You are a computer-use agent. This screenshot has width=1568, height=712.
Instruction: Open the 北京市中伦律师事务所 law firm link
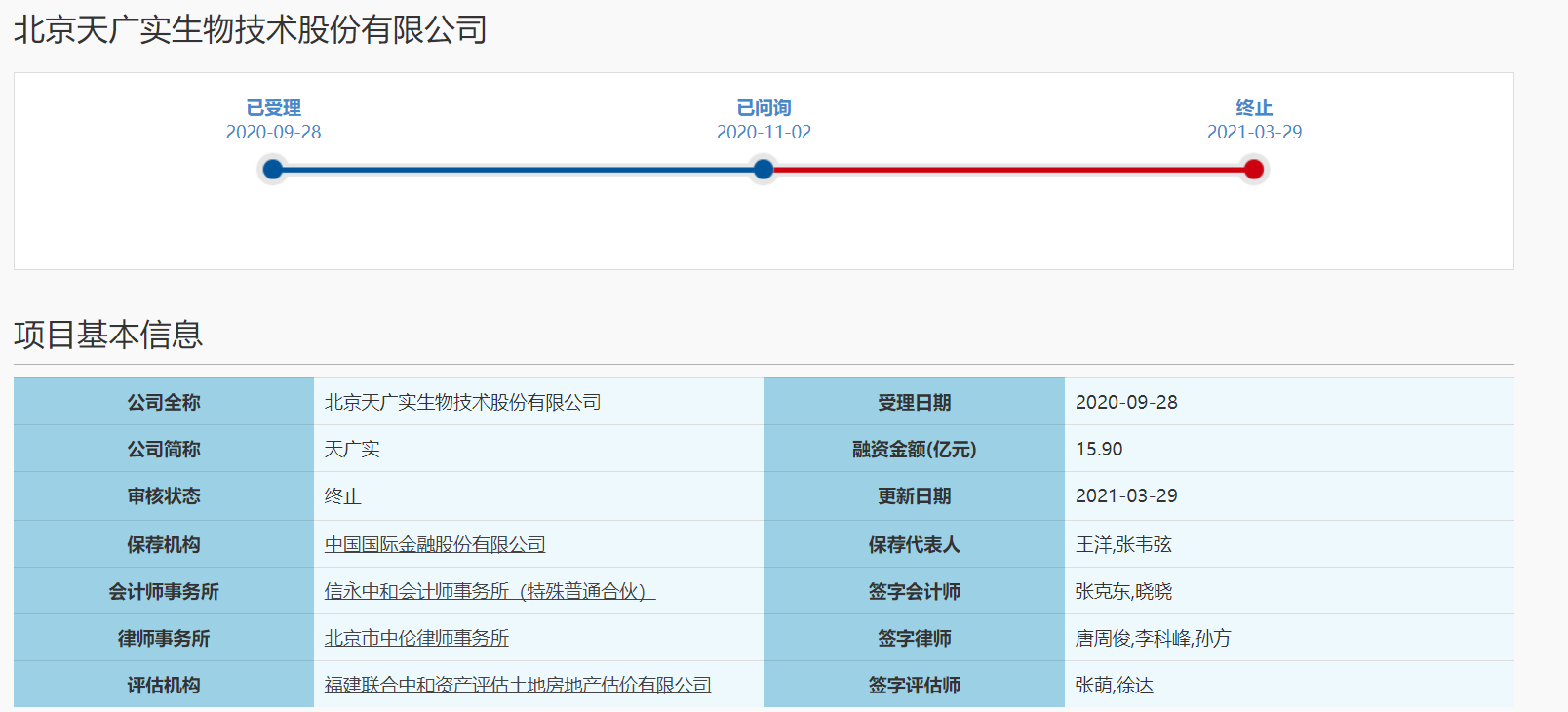coord(416,638)
